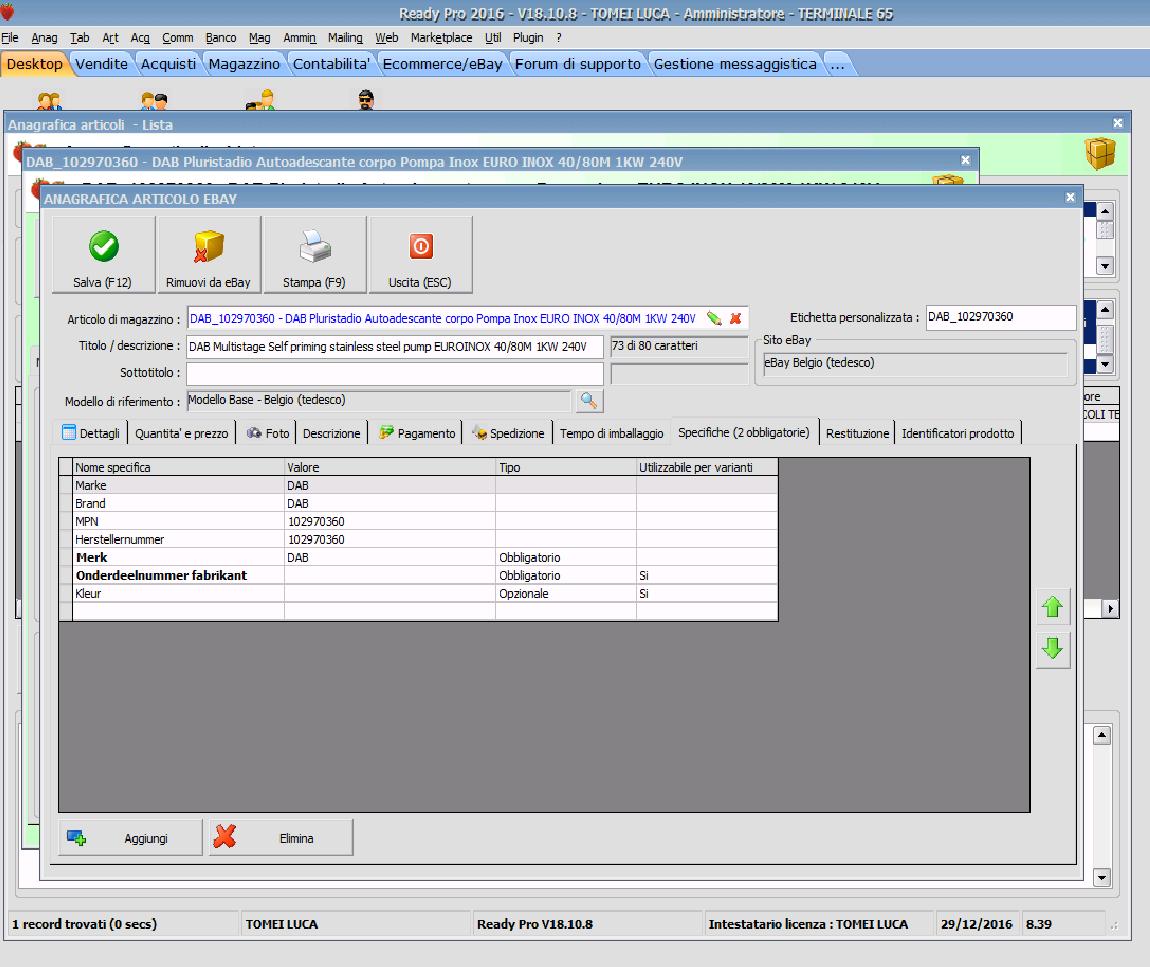Image resolution: width=1150 pixels, height=967 pixels.
Task: Click Rimuovi da eBay icon
Action: pos(208,246)
